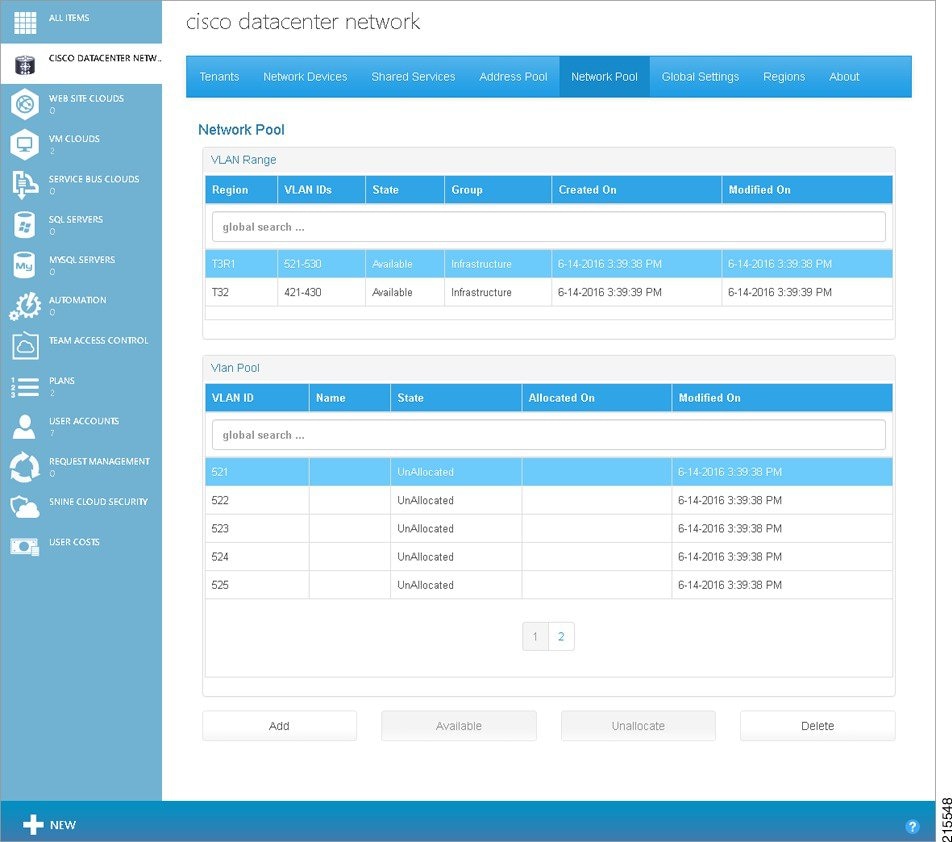
Task: Select the Network Pool tab
Action: click(x=605, y=77)
